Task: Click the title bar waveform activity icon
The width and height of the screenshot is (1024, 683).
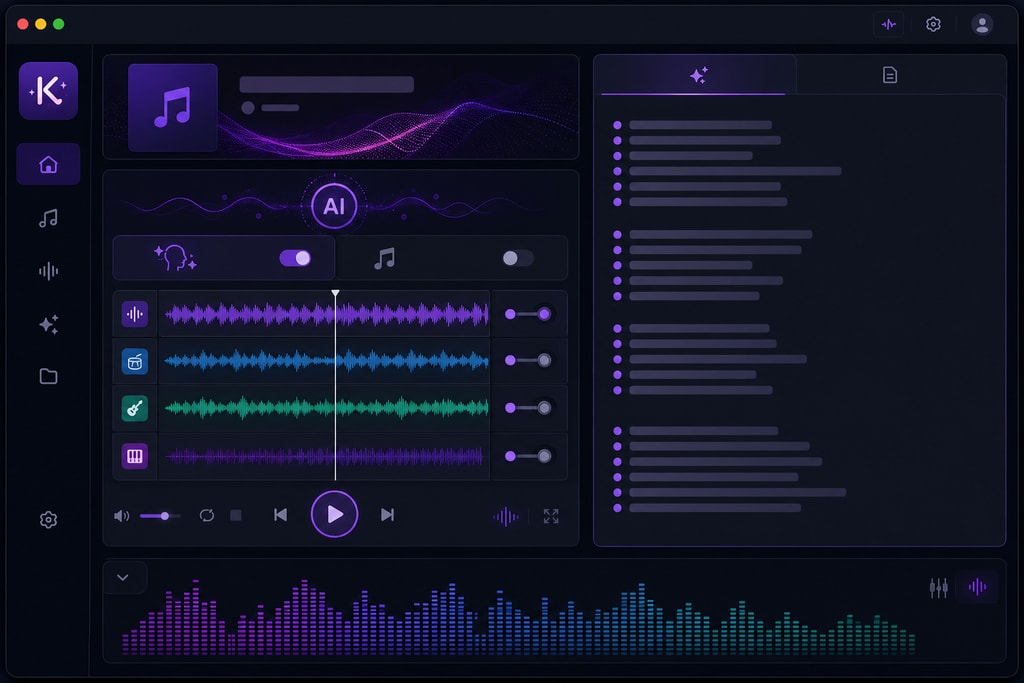Action: pyautogui.click(x=888, y=25)
